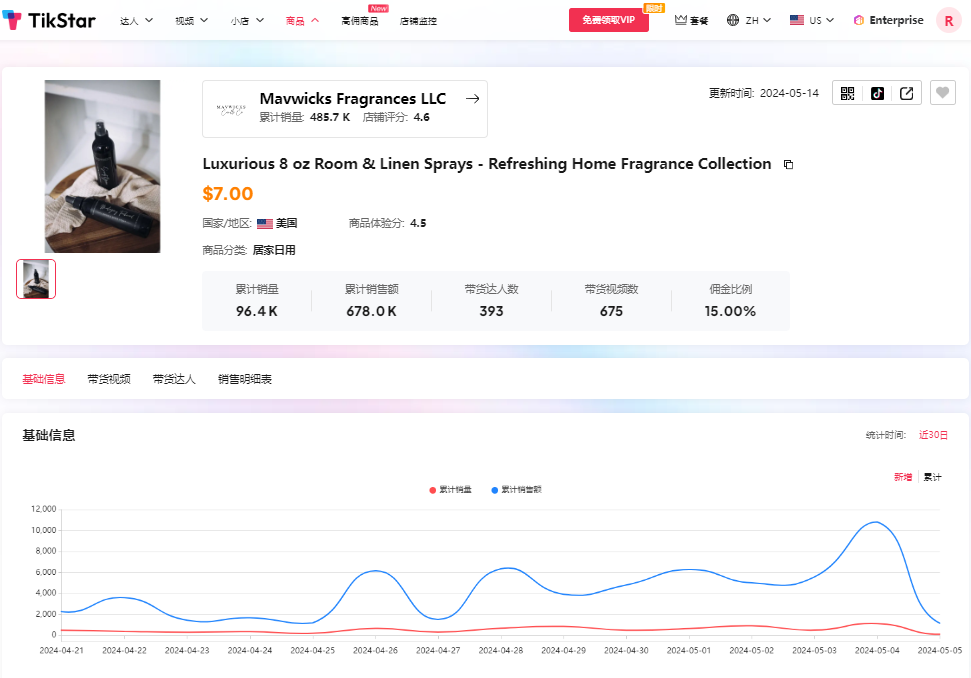Screen dimensions: 971x678
Task: Collapse the 商品 dropdown menu
Action: click(302, 21)
